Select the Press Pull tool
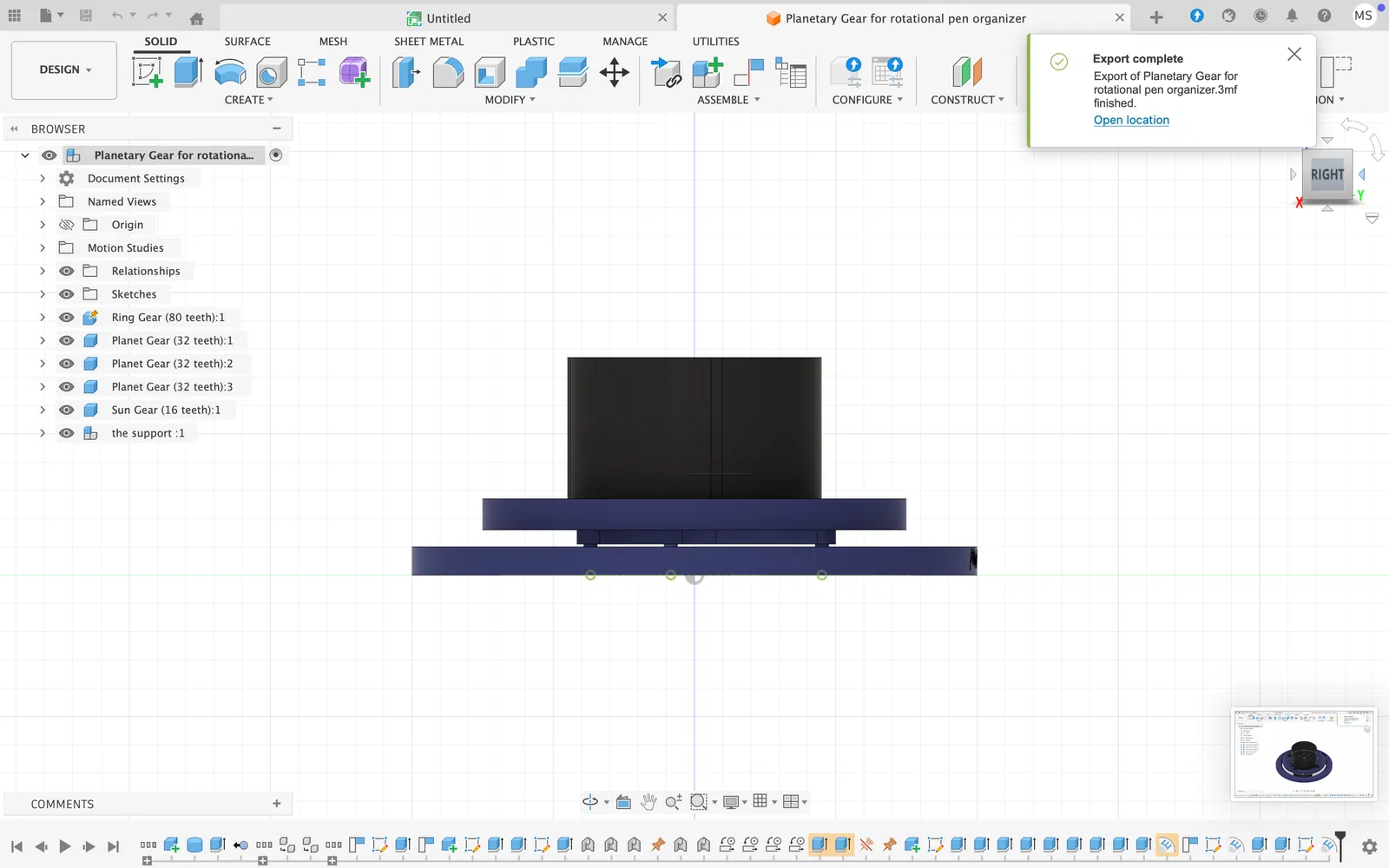1389x868 pixels. [x=405, y=72]
